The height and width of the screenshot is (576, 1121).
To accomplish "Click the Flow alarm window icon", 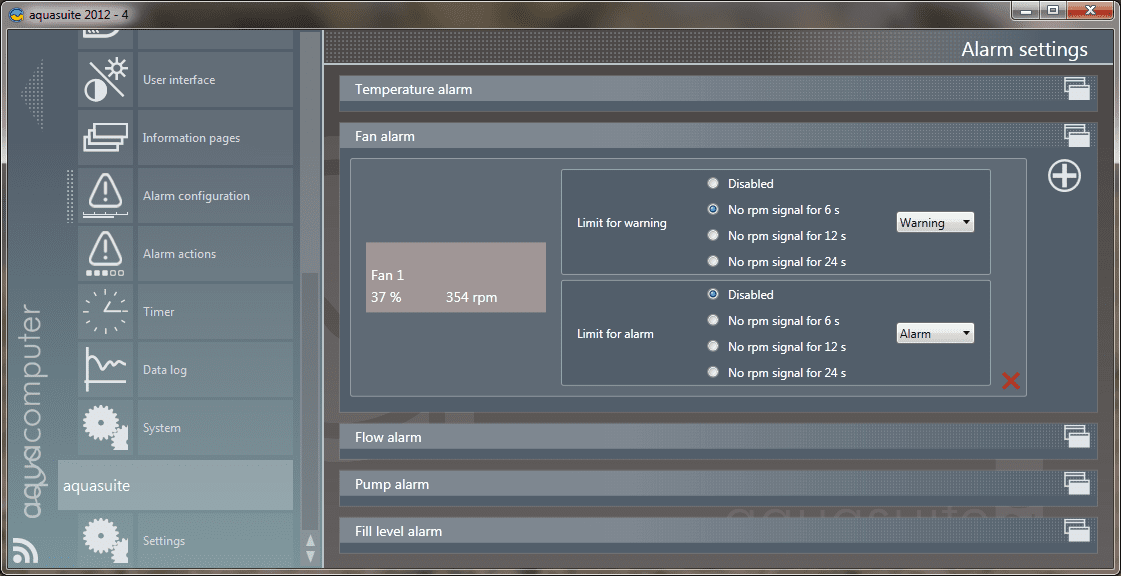I will click(1077, 436).
